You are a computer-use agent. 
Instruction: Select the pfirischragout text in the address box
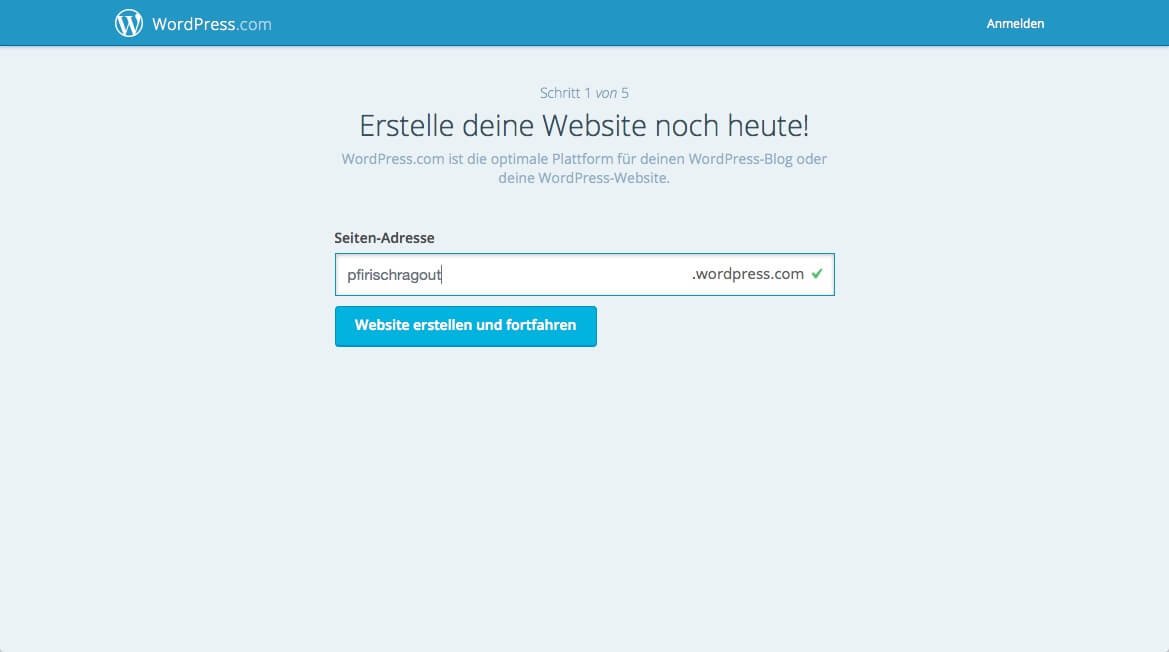[395, 273]
